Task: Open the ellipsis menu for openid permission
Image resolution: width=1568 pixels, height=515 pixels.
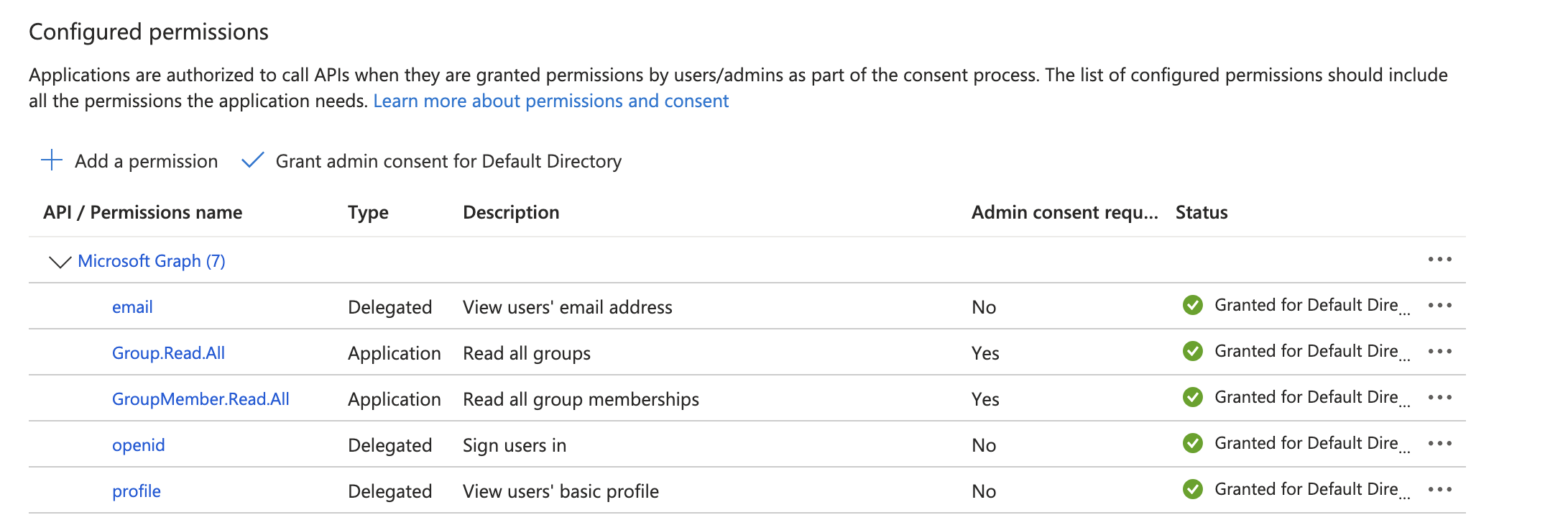Action: (1439, 444)
